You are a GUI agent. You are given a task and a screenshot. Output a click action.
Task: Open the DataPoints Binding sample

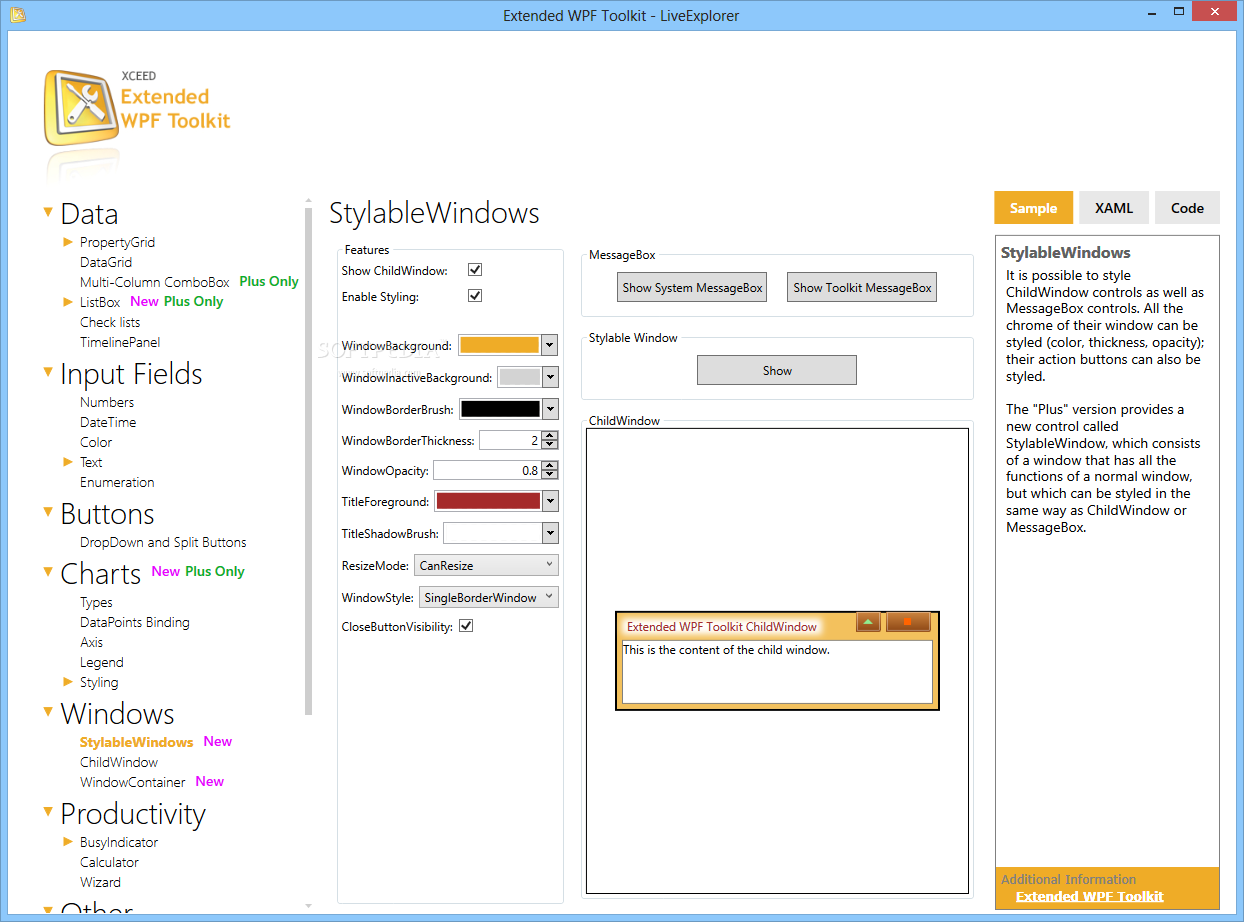tap(135, 622)
